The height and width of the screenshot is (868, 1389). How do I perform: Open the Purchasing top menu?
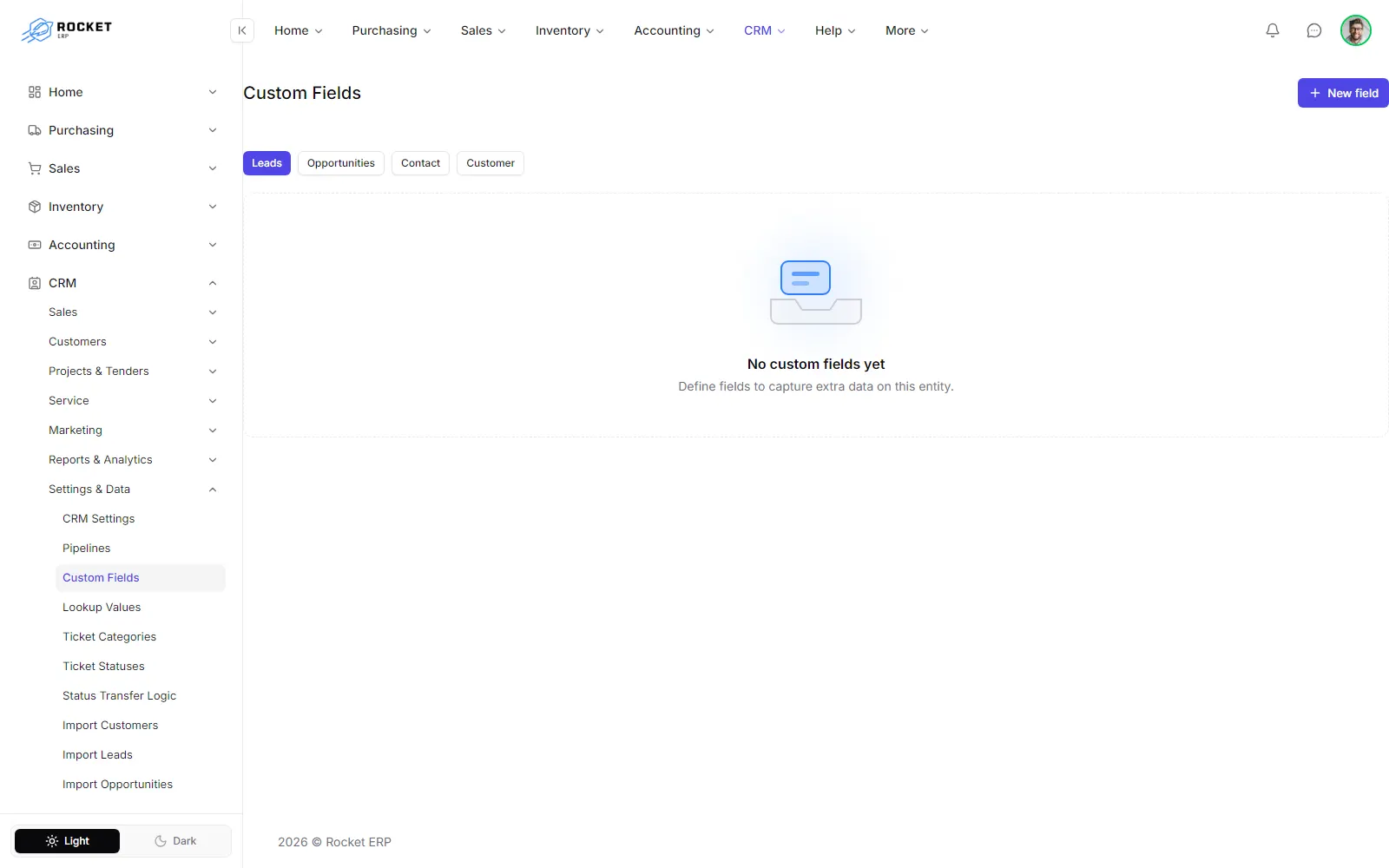click(x=392, y=30)
